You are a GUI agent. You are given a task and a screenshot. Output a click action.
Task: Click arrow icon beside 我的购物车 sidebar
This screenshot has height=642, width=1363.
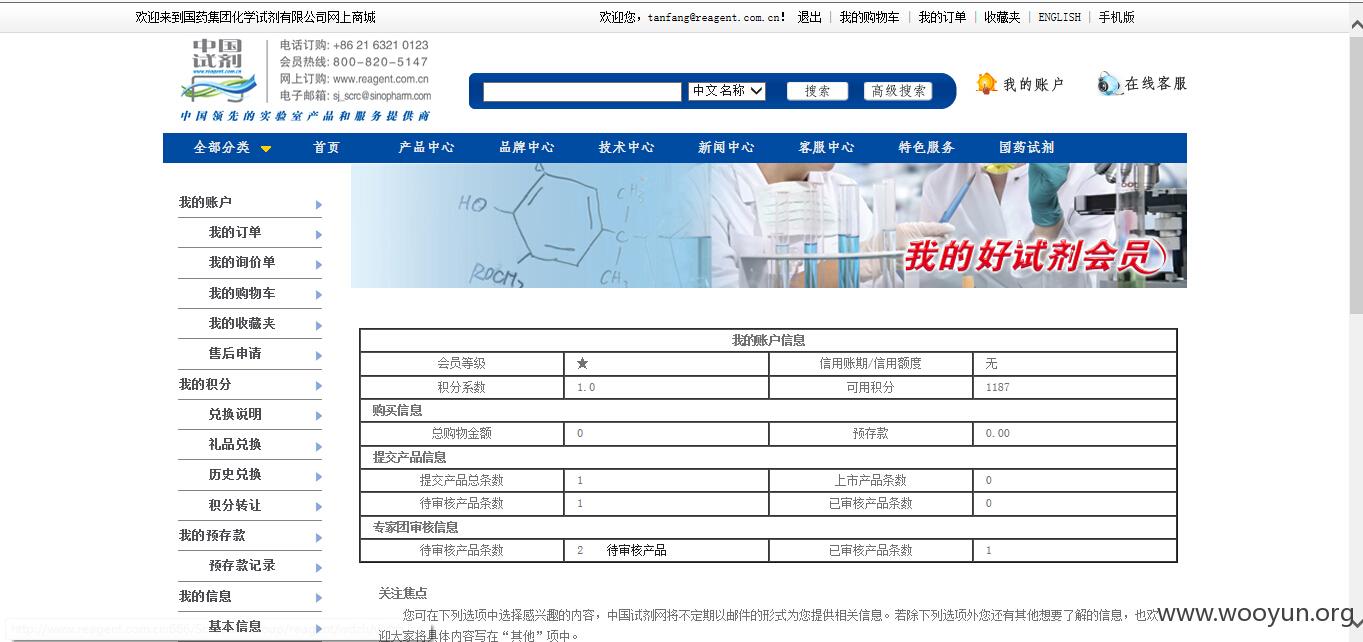319,296
